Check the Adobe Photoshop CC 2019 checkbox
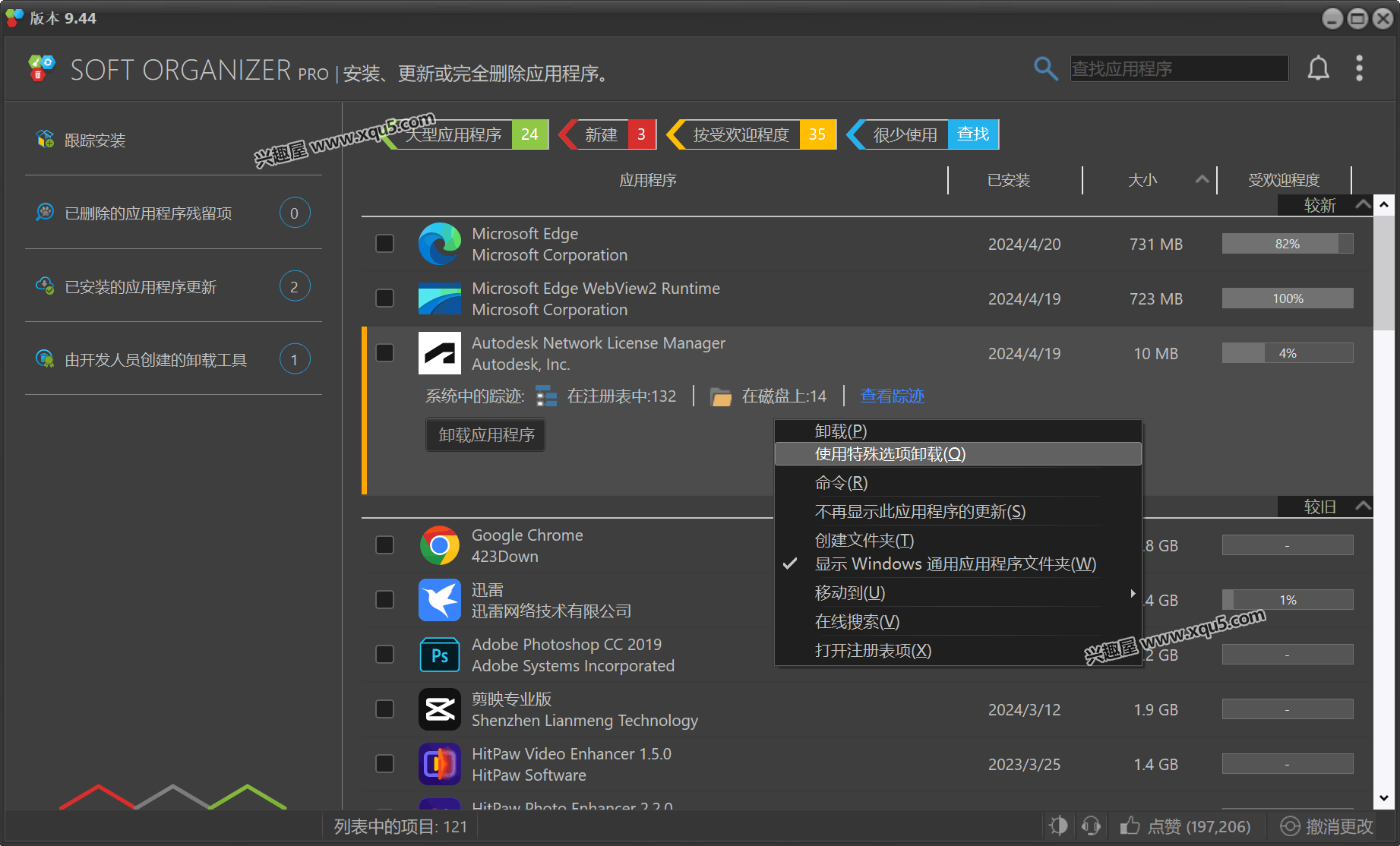The image size is (1400, 846). (x=385, y=655)
